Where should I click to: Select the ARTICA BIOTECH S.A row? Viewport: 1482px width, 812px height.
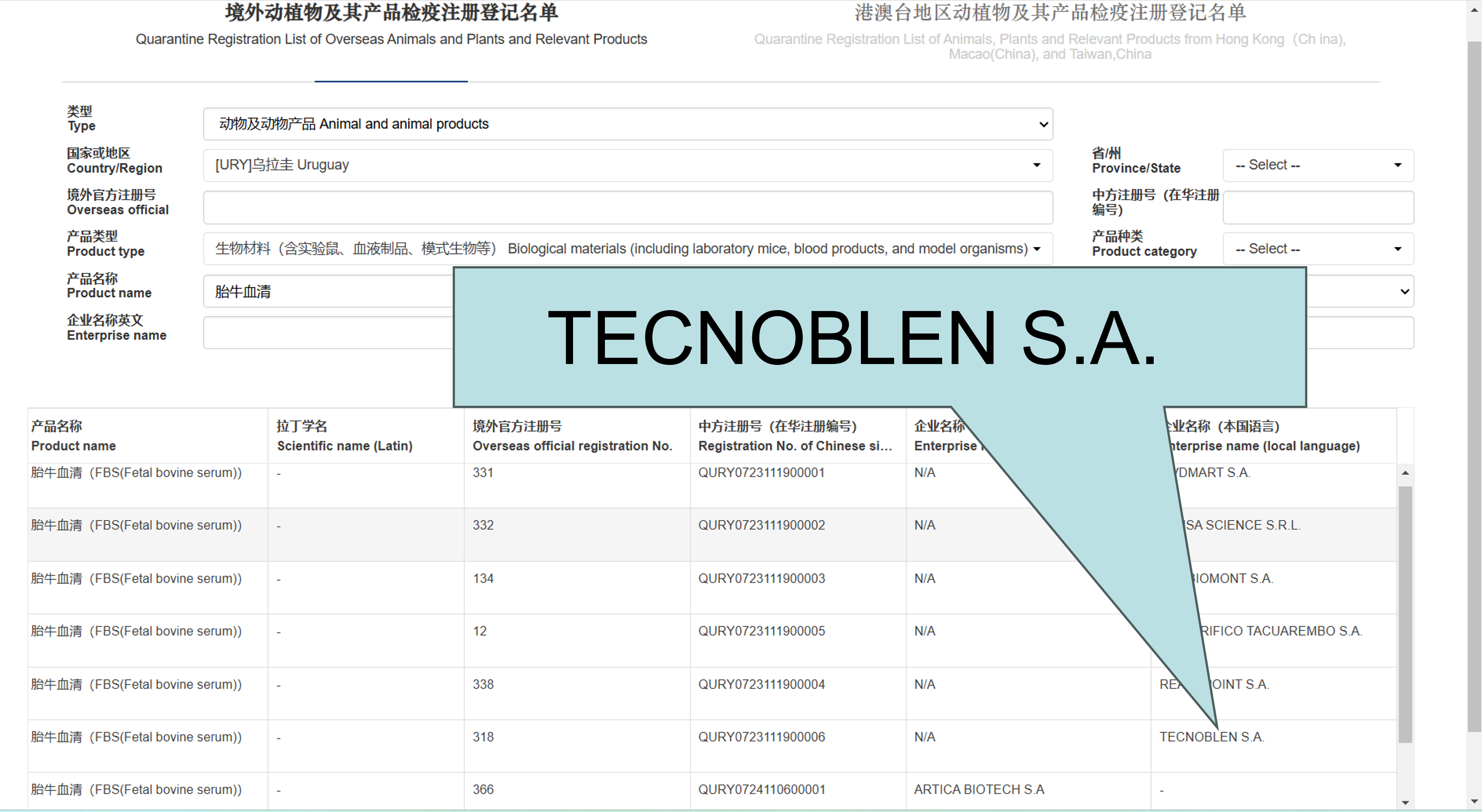979,789
